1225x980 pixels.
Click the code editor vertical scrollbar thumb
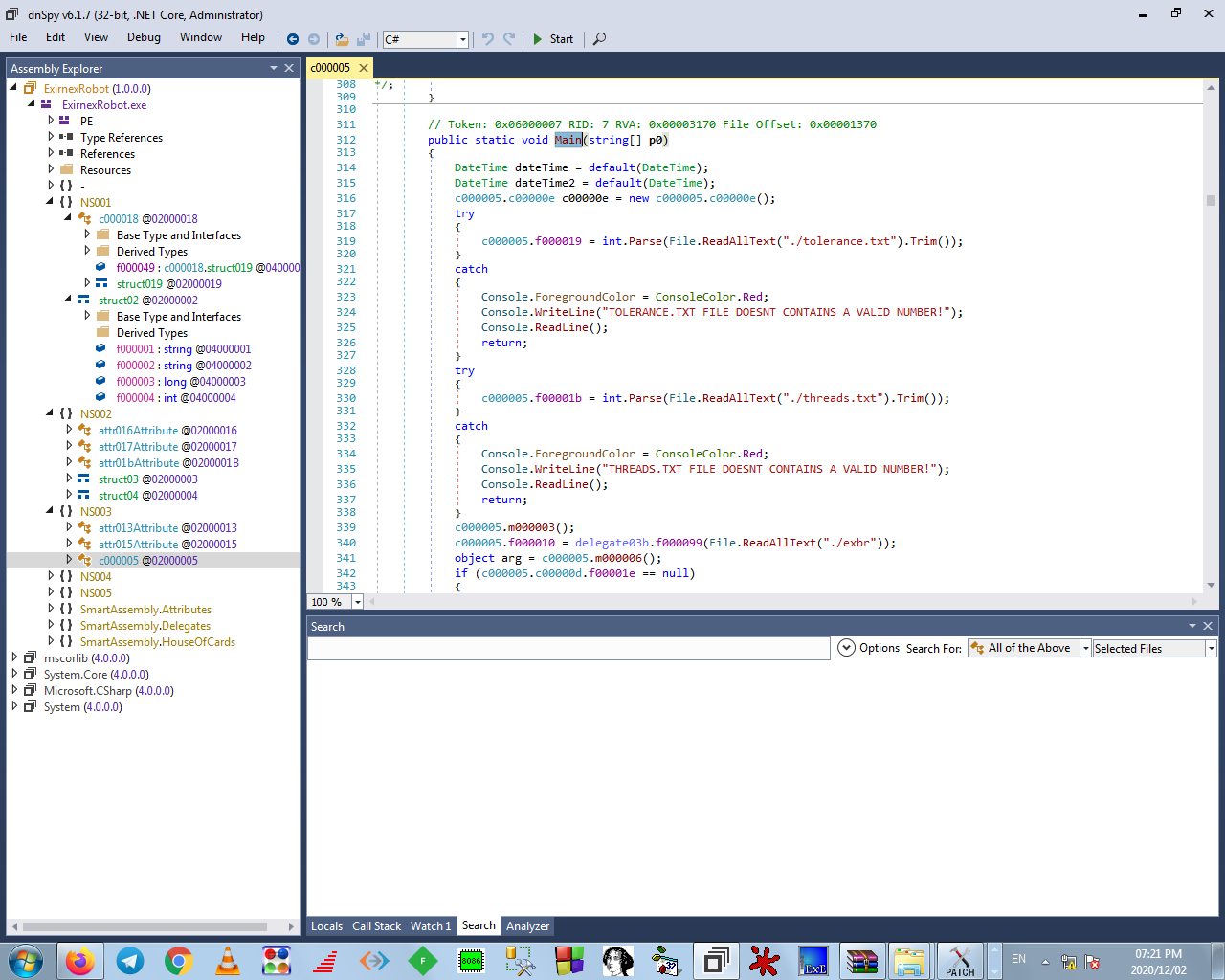(x=1211, y=200)
